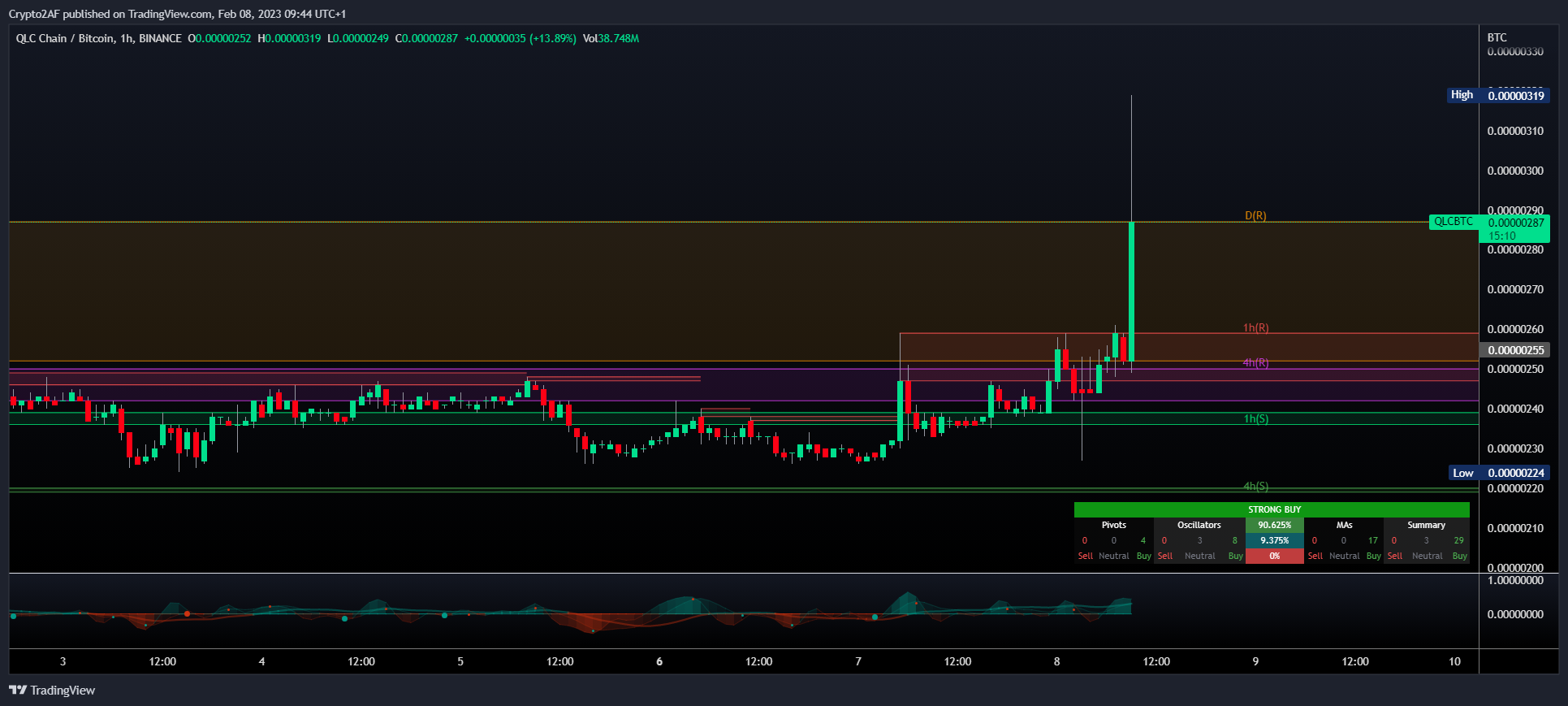The image size is (1568, 706).
Task: Open the Summary column header
Action: pyautogui.click(x=1427, y=525)
